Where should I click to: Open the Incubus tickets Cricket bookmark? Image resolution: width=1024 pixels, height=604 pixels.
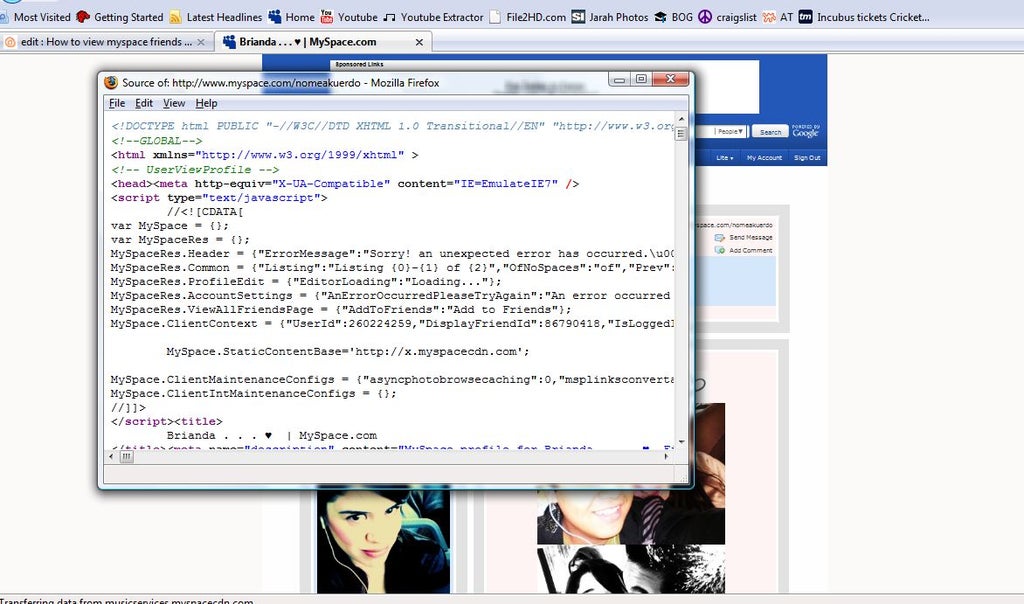tap(873, 17)
